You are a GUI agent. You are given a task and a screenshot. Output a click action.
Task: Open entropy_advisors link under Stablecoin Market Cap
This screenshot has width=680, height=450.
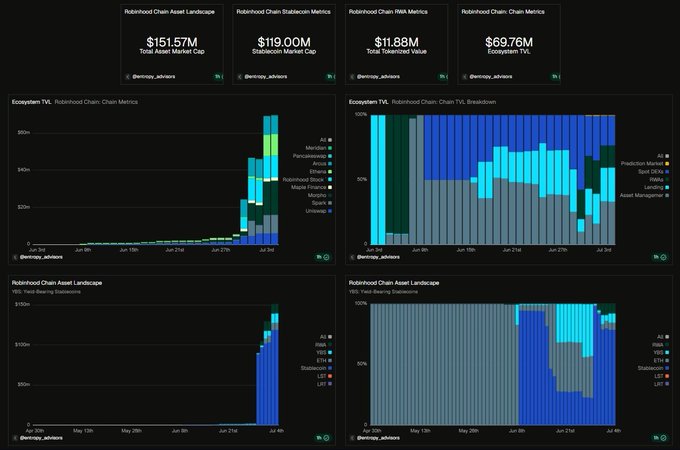(266, 77)
